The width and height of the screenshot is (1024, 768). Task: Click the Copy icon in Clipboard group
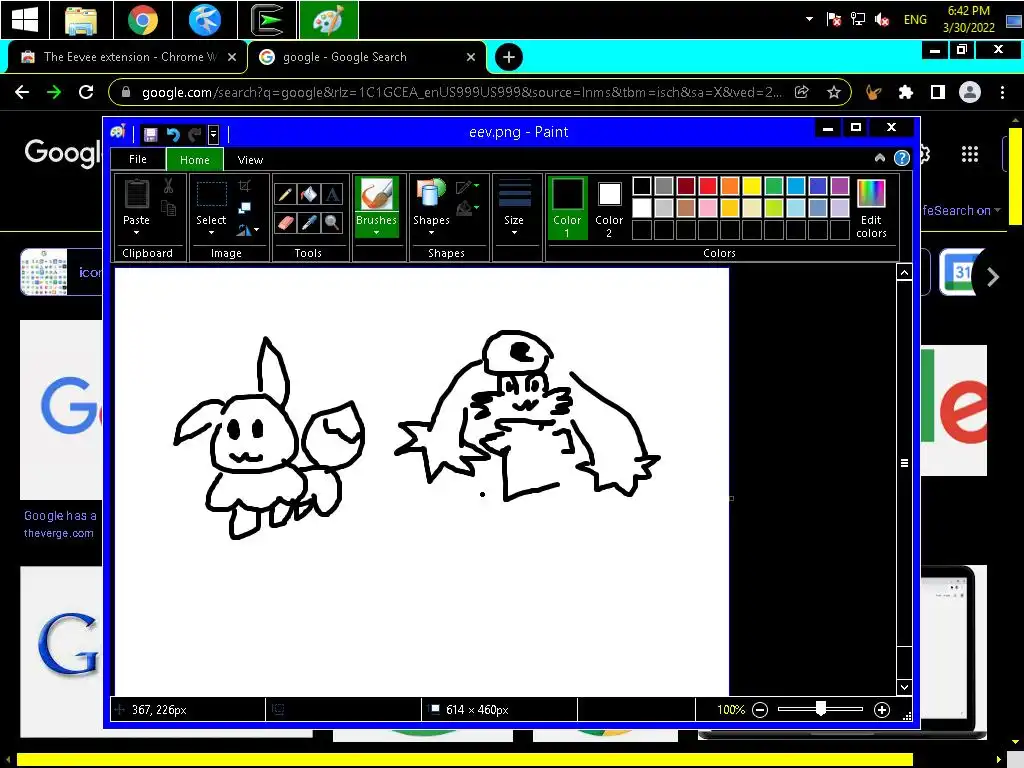pos(168,208)
